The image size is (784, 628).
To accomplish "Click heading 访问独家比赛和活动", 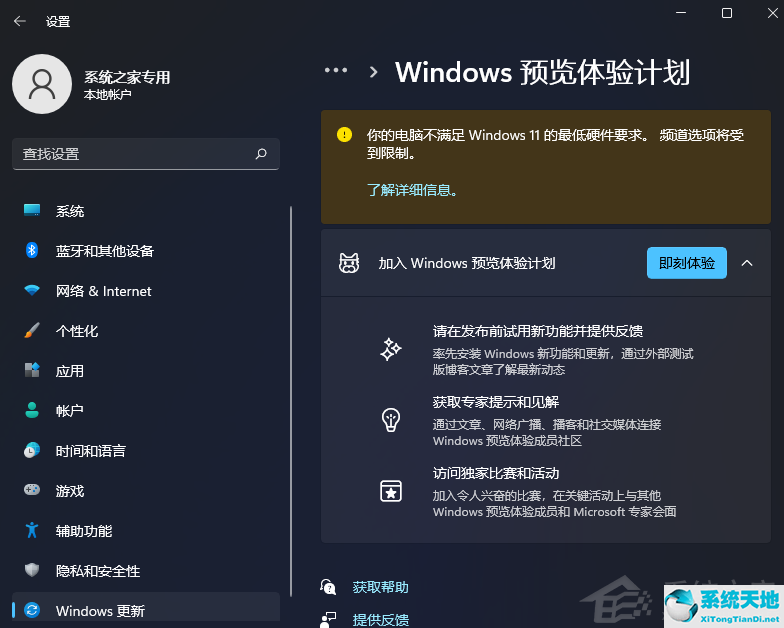I will [x=496, y=473].
